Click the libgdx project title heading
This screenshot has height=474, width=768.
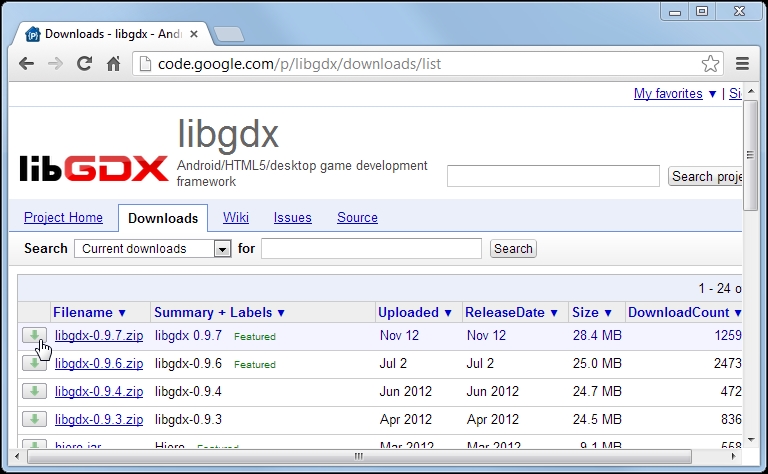[x=228, y=134]
